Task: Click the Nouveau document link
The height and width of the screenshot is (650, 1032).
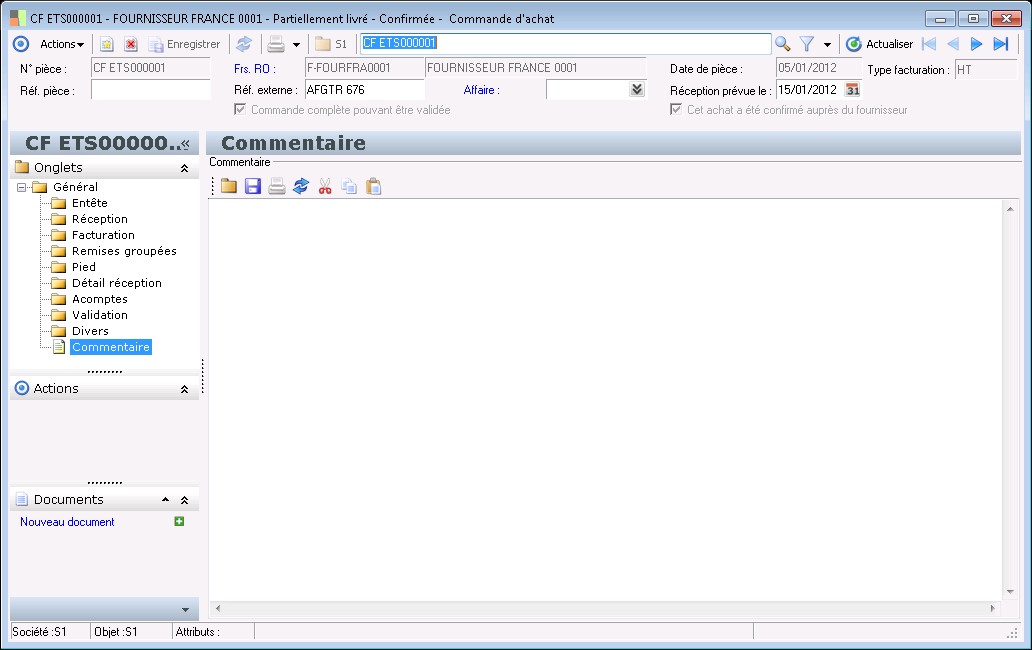Action: click(67, 522)
